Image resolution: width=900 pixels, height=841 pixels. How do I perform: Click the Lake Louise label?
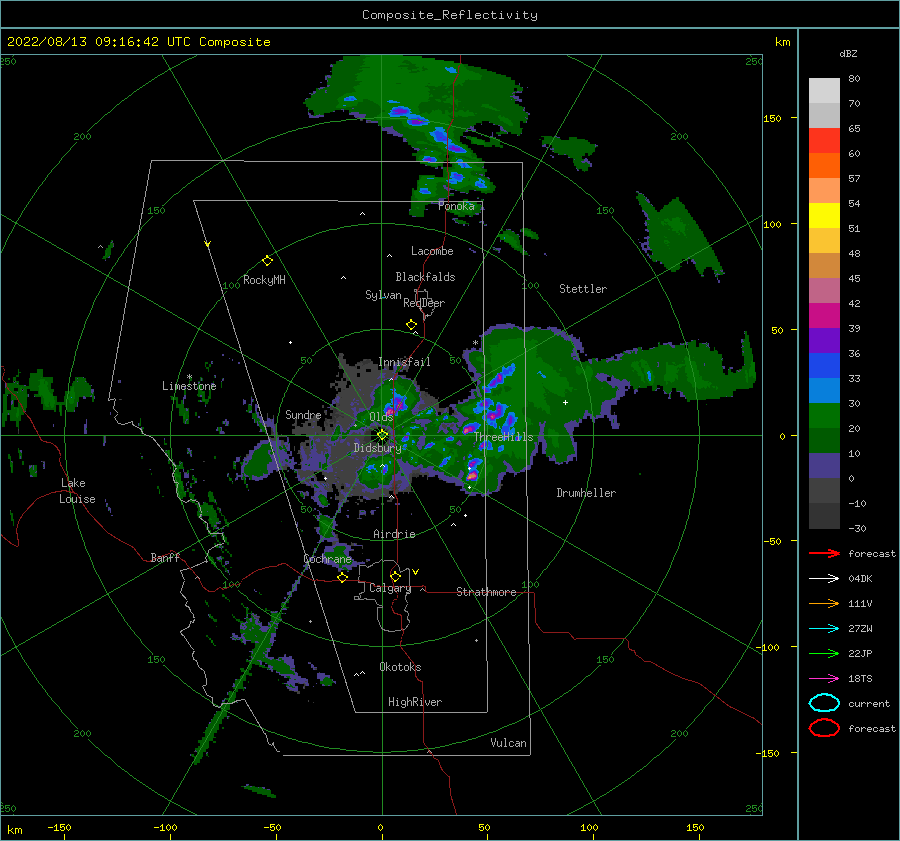(x=77, y=491)
